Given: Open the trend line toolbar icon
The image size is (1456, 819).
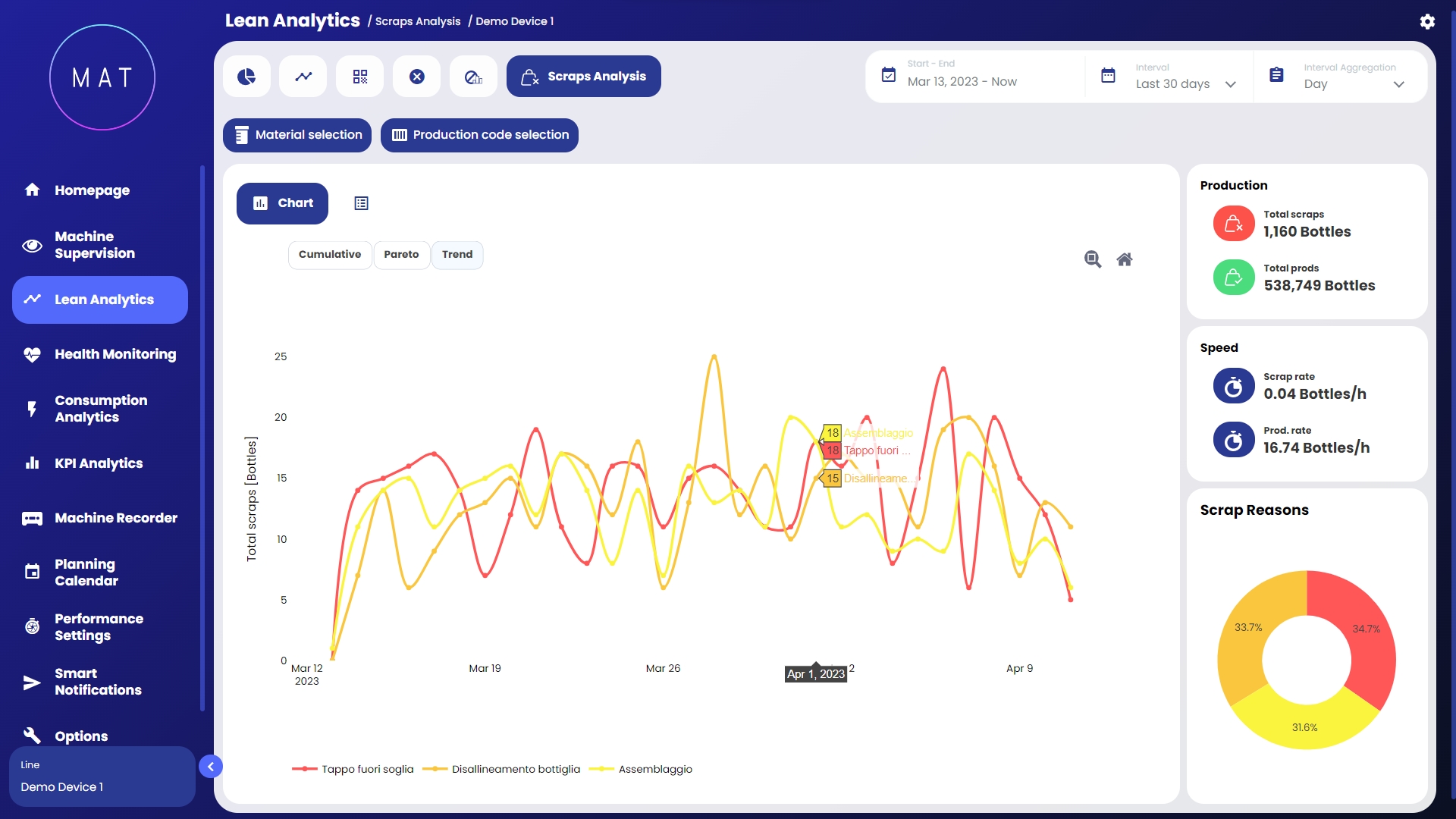Looking at the screenshot, I should pyautogui.click(x=303, y=77).
